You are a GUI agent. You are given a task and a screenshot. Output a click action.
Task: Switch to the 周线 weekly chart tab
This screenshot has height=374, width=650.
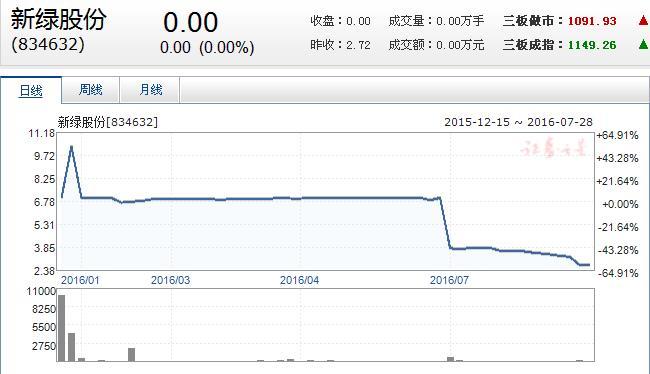point(91,90)
